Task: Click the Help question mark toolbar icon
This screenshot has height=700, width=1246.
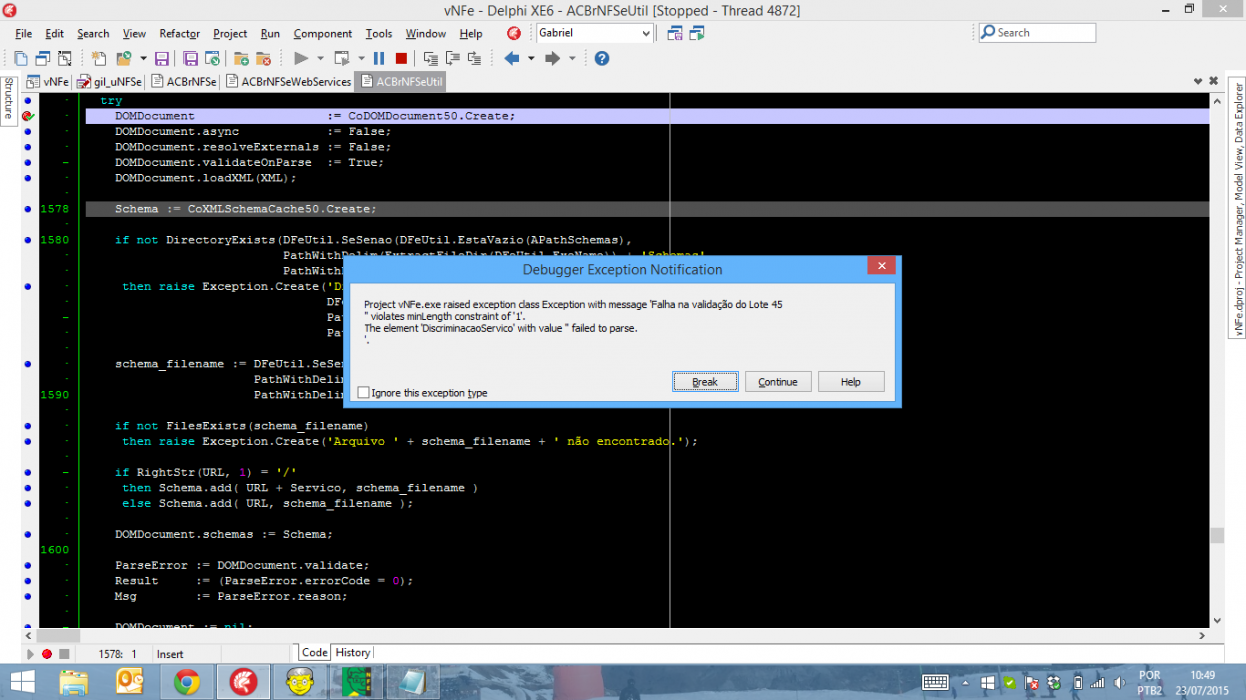Action: click(x=602, y=59)
